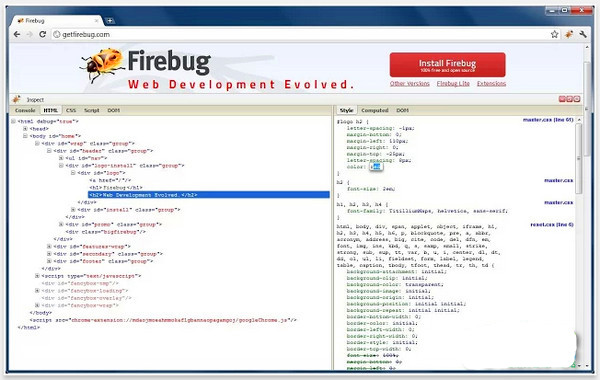This screenshot has width=600, height=380.
Task: Select the h1 Firebug row
Action: [x=116, y=188]
